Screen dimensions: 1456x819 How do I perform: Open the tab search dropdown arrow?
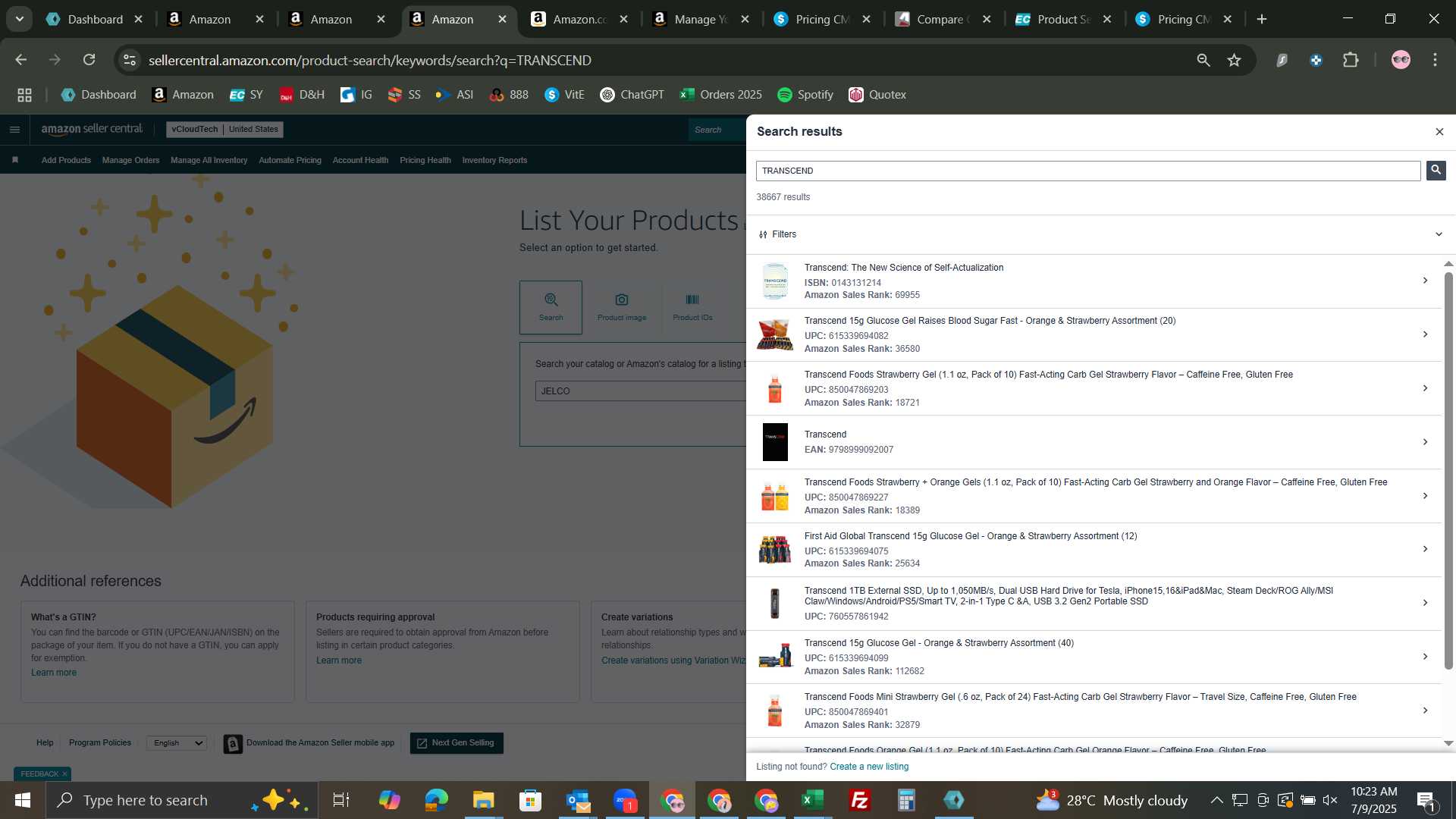tap(20, 19)
